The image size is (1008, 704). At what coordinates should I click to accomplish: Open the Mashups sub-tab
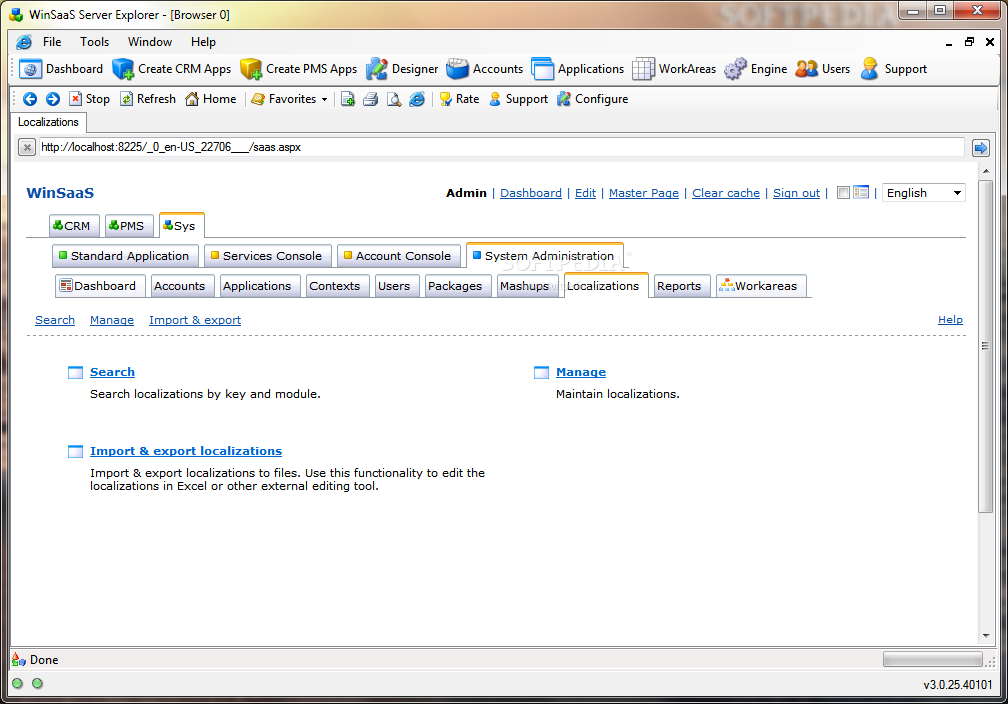pos(526,286)
